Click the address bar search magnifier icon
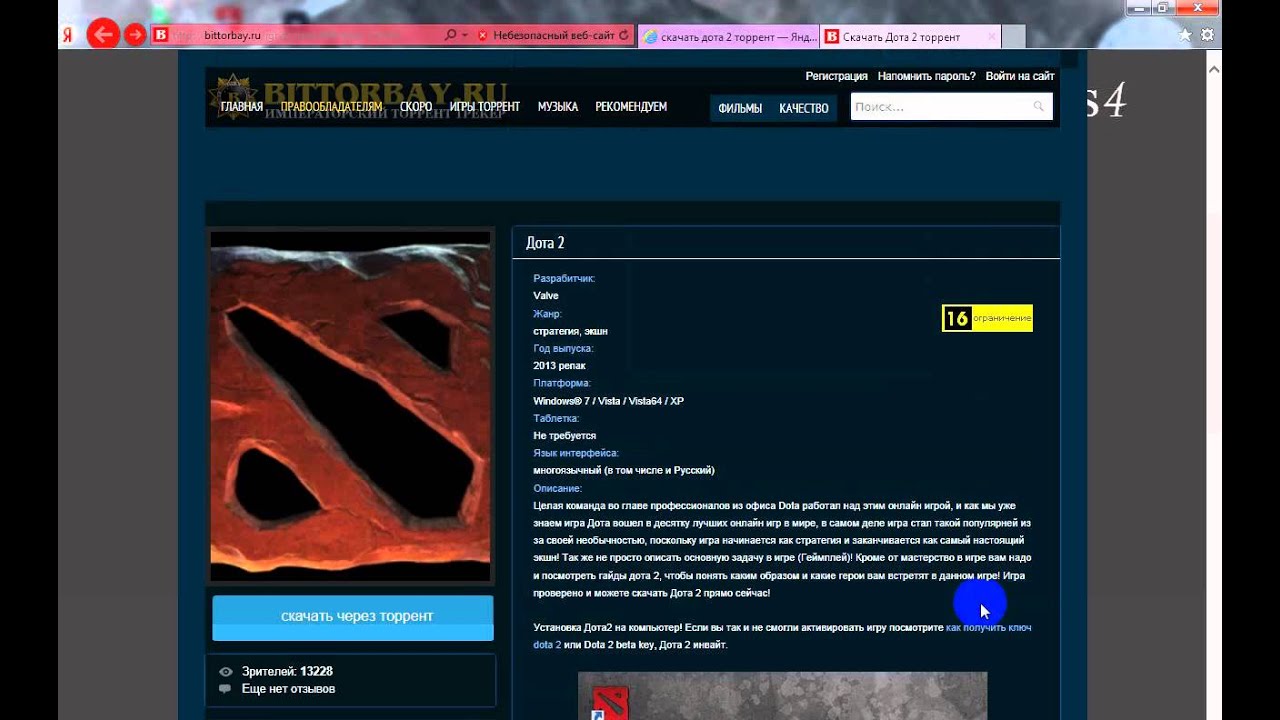The image size is (1280, 720). coord(450,35)
